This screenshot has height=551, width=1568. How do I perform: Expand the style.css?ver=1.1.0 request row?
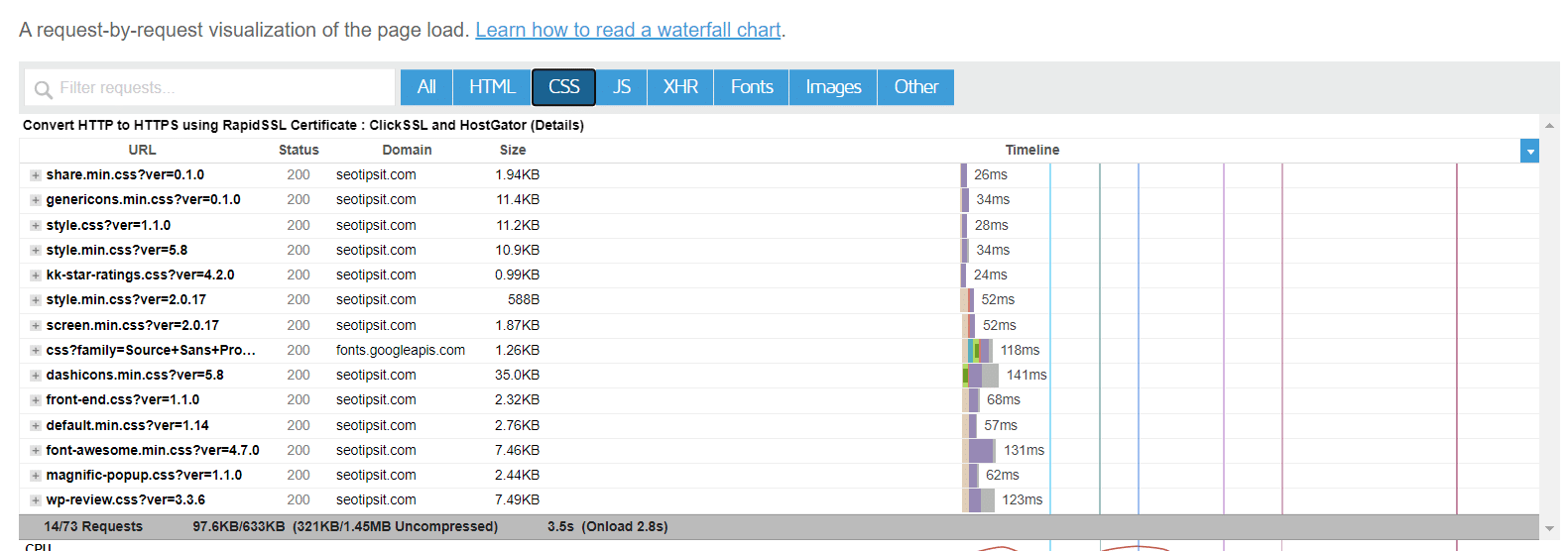point(36,226)
